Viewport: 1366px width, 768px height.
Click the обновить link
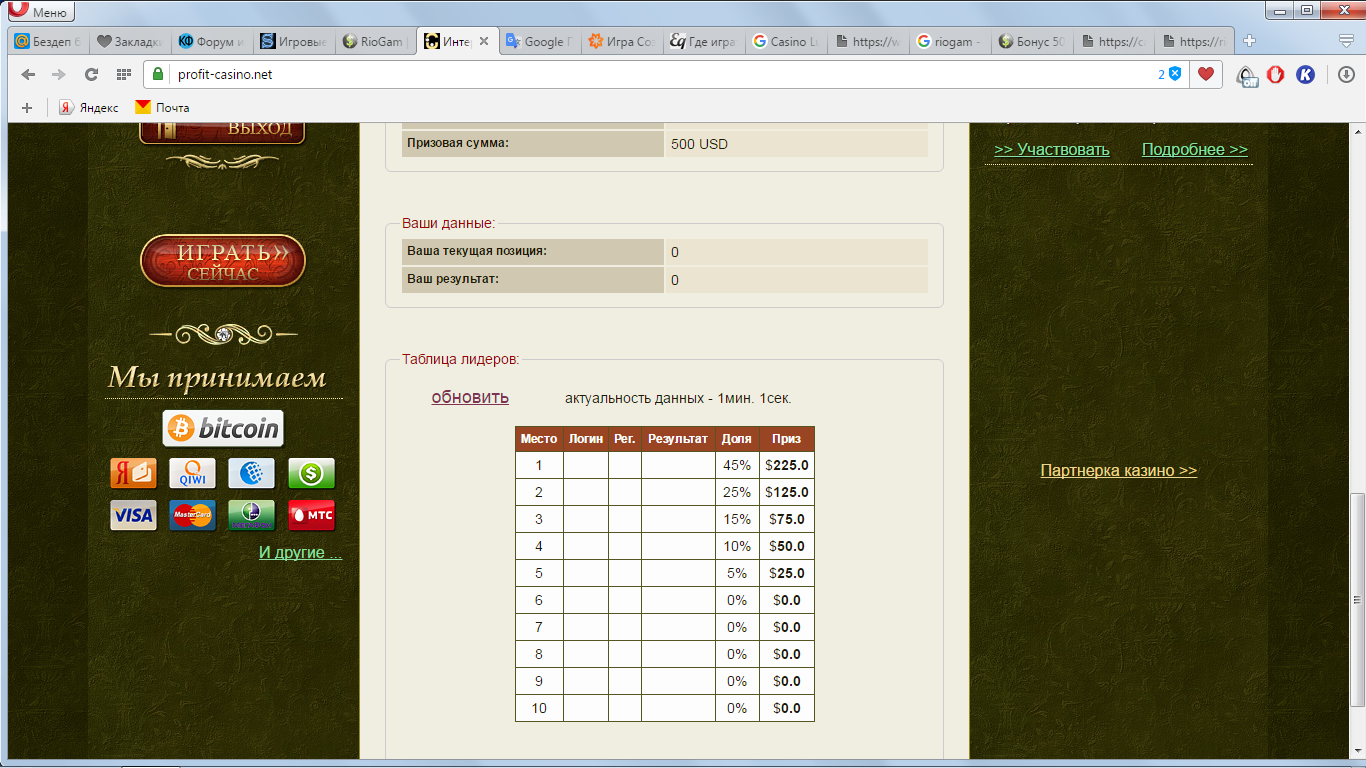470,397
